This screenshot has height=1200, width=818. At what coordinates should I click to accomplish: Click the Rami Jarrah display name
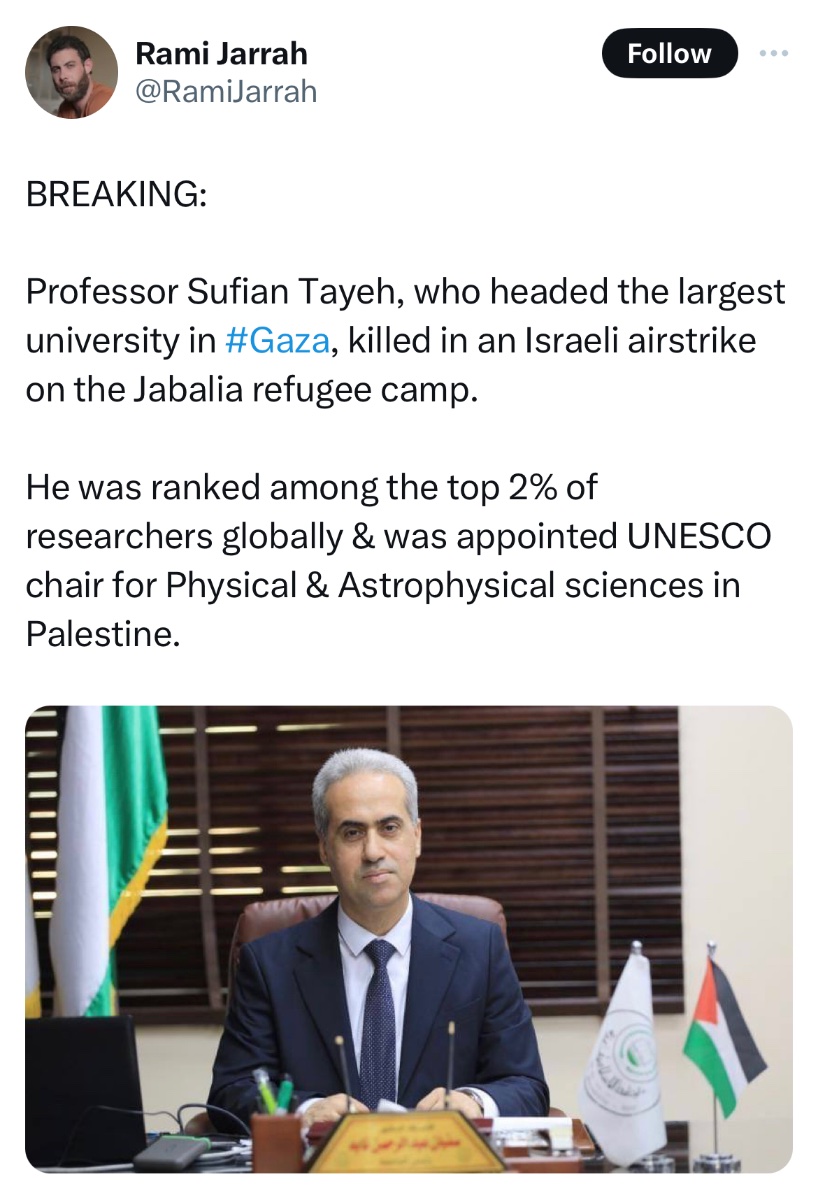pos(221,53)
